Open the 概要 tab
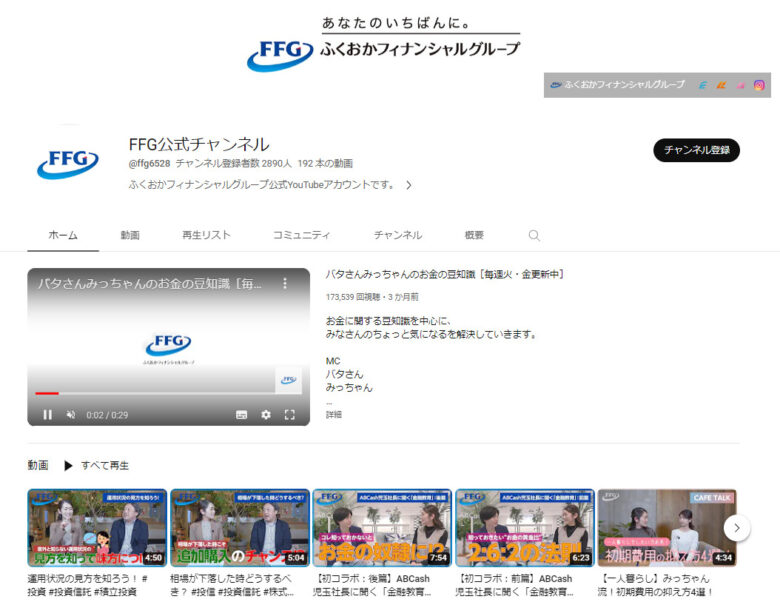Image resolution: width=780 pixels, height=602 pixels. pyautogui.click(x=474, y=235)
